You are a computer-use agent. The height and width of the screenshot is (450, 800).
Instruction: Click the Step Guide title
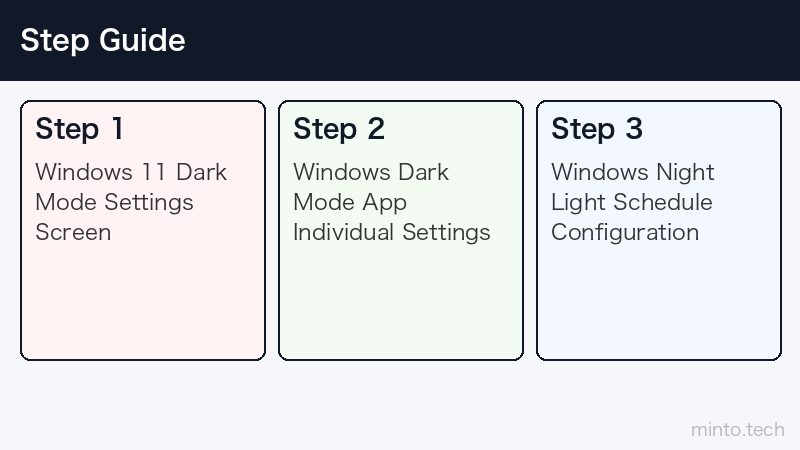tap(103, 40)
